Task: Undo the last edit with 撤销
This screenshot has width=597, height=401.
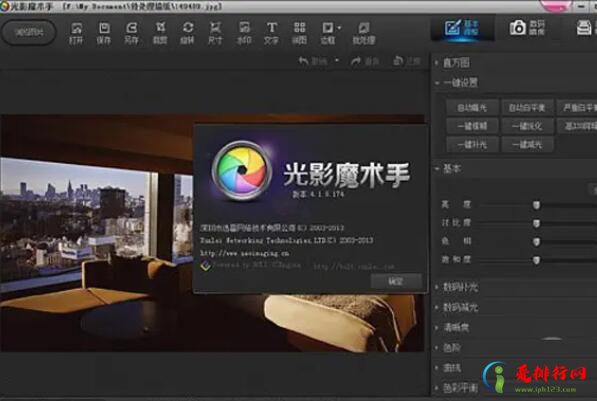Action: point(312,61)
